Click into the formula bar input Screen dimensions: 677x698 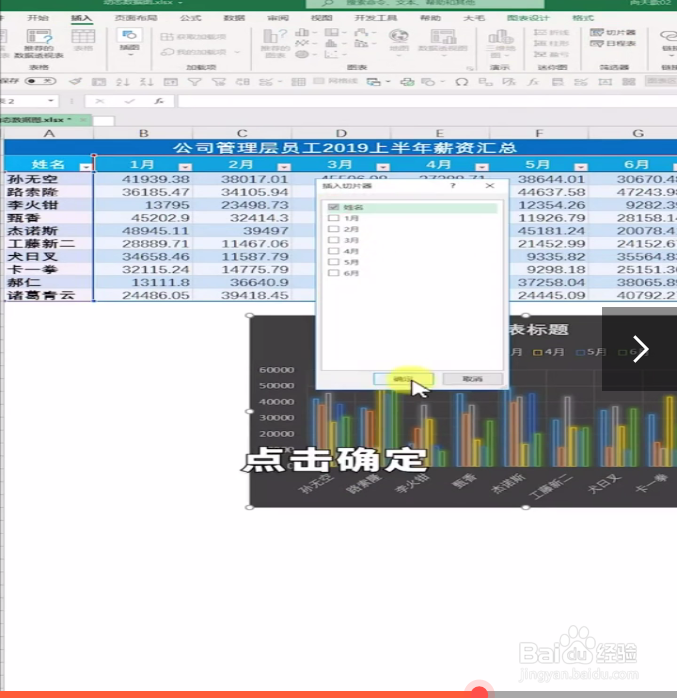click(x=427, y=101)
